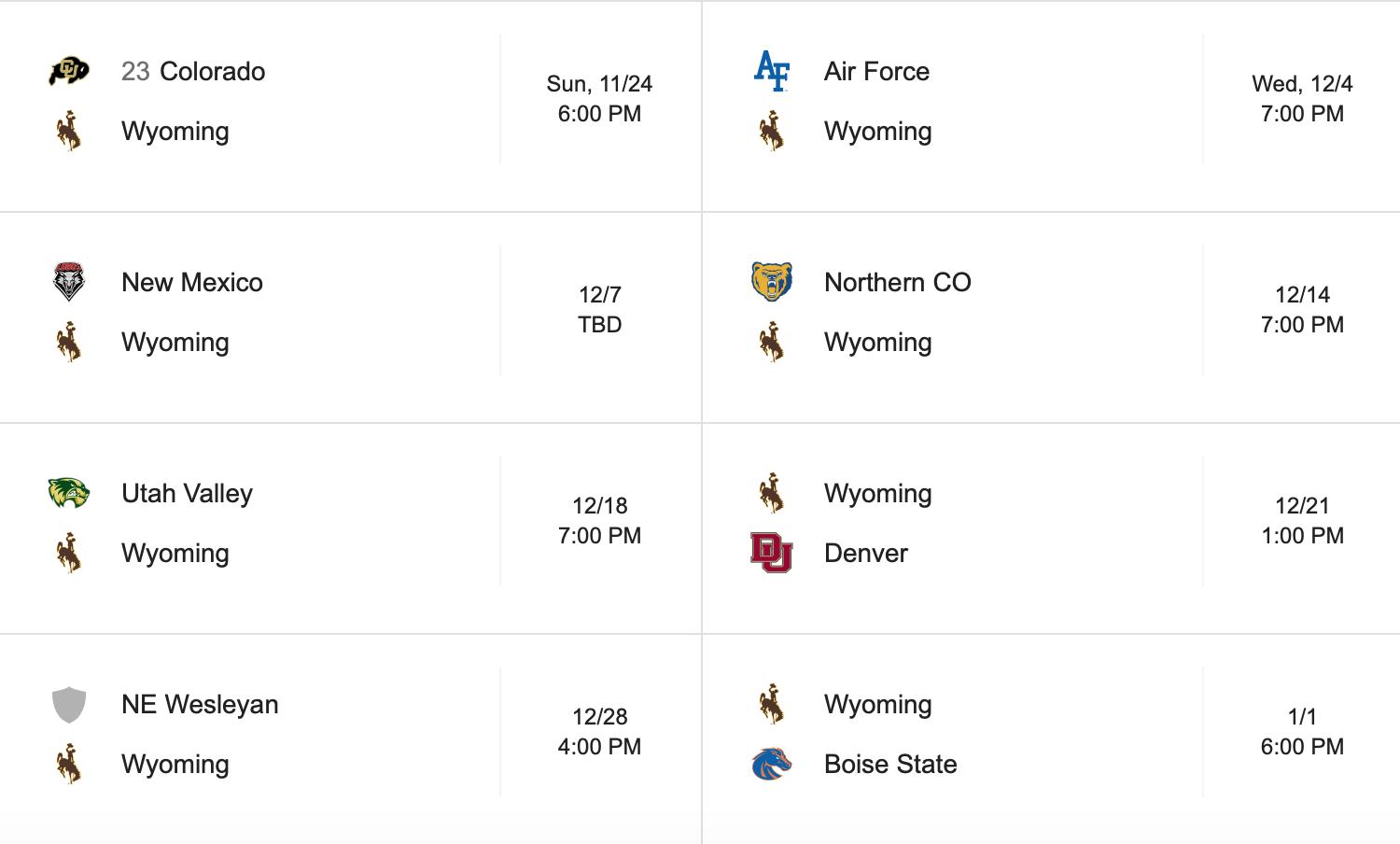This screenshot has height=844, width=1400.
Task: Click Wyoming logo in the Colorado game
Action: (x=69, y=131)
